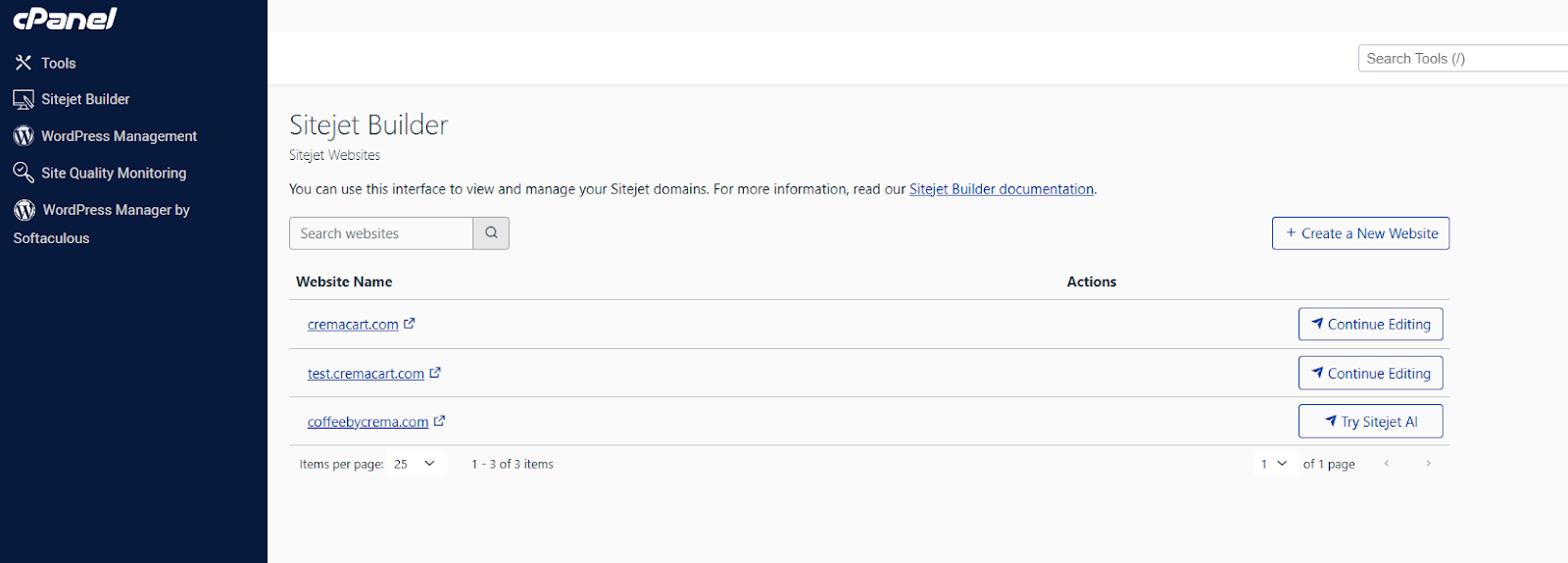Image resolution: width=1568 pixels, height=563 pixels.
Task: Click the Site Quality Monitoring magnifier icon
Action: coord(24,173)
